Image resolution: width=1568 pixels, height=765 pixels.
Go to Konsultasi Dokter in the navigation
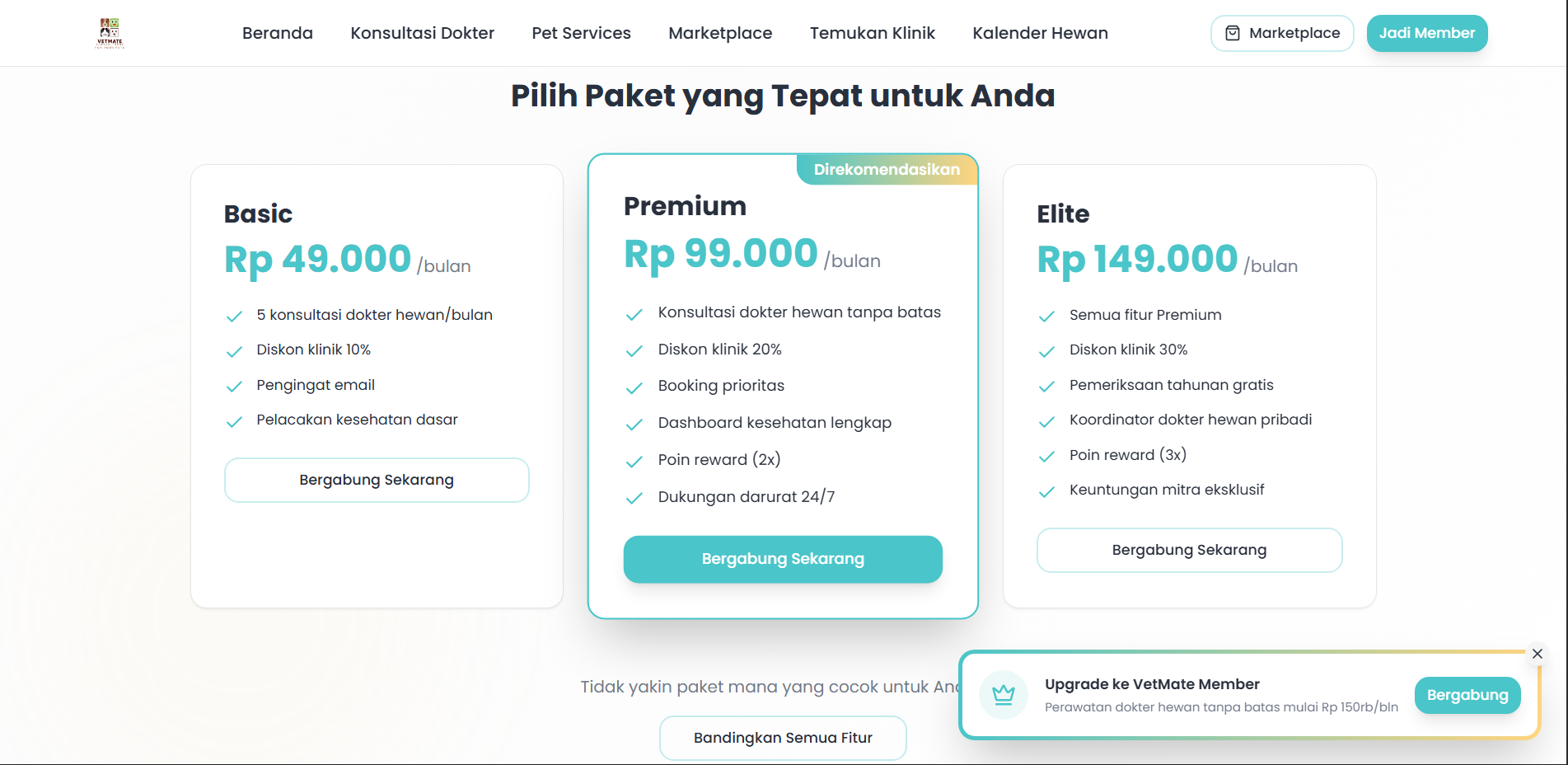pyautogui.click(x=422, y=33)
